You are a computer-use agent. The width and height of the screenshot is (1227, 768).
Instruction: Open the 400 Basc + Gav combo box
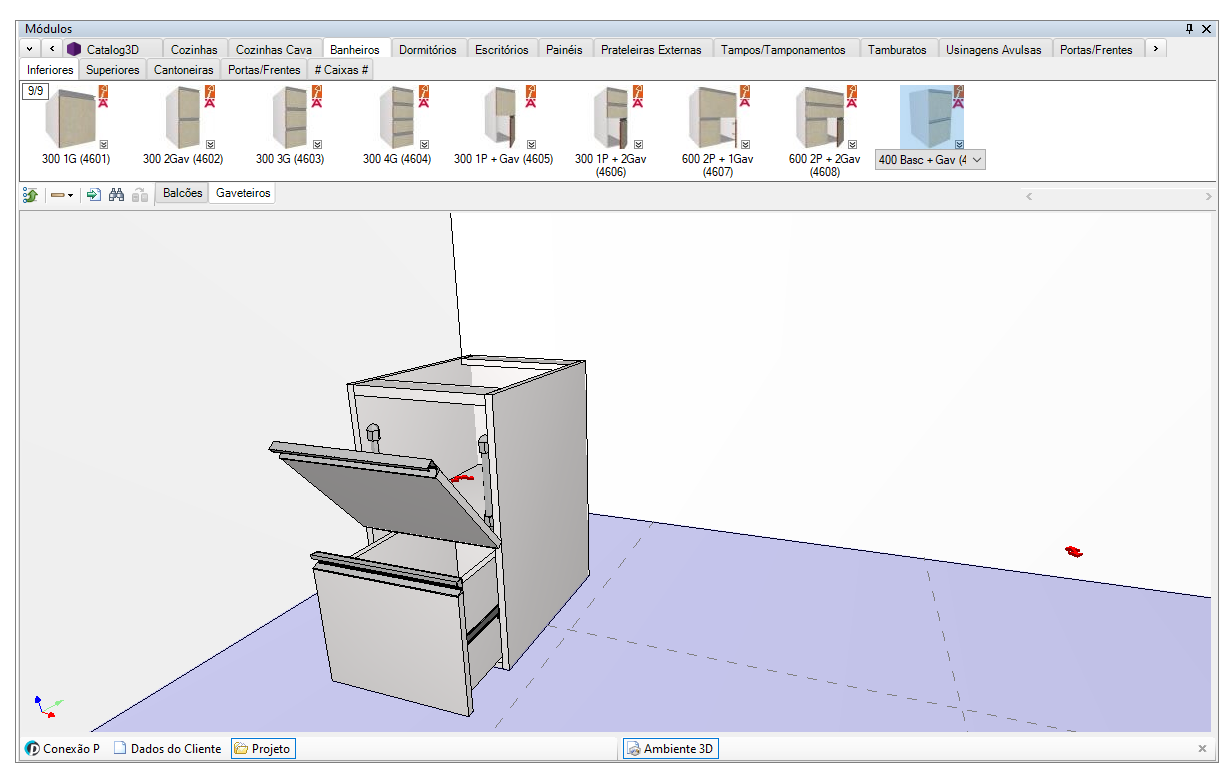coord(930,160)
